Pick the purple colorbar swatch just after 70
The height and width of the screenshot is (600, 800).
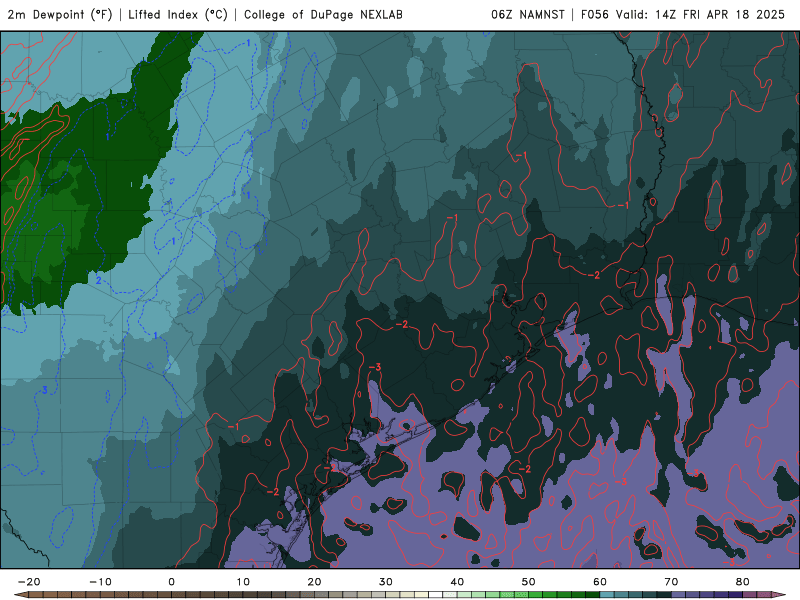pyautogui.click(x=679, y=595)
